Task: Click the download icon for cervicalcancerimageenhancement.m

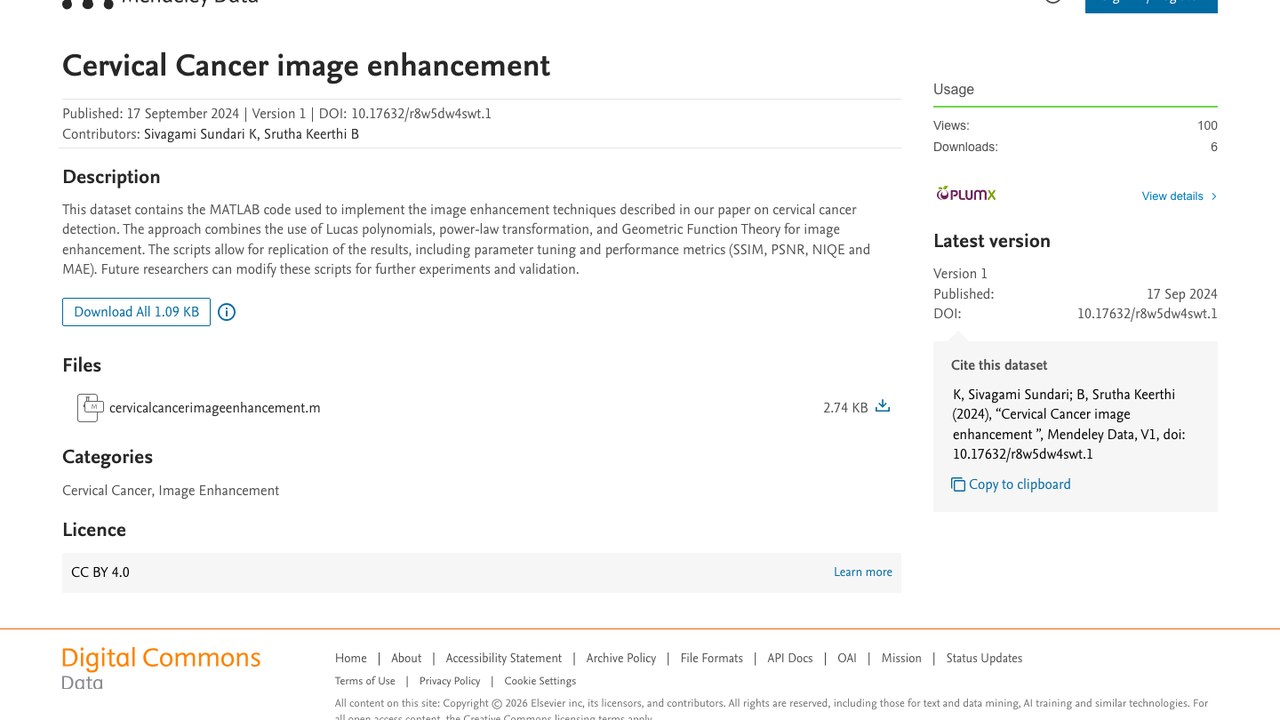Action: coord(882,406)
